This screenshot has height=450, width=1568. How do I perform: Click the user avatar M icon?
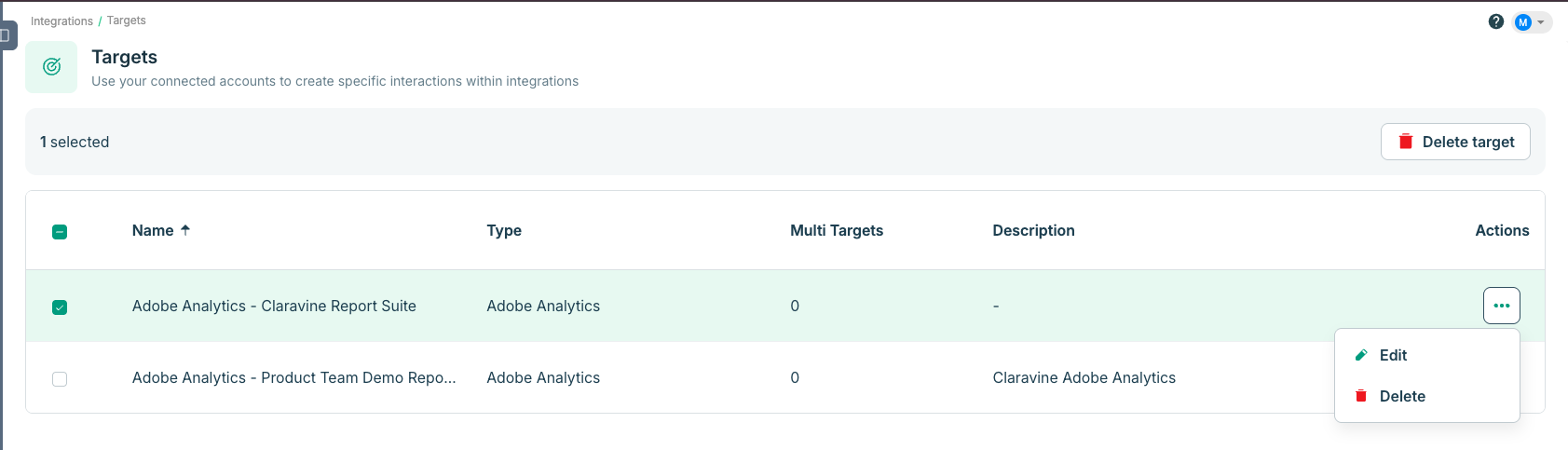[1523, 22]
